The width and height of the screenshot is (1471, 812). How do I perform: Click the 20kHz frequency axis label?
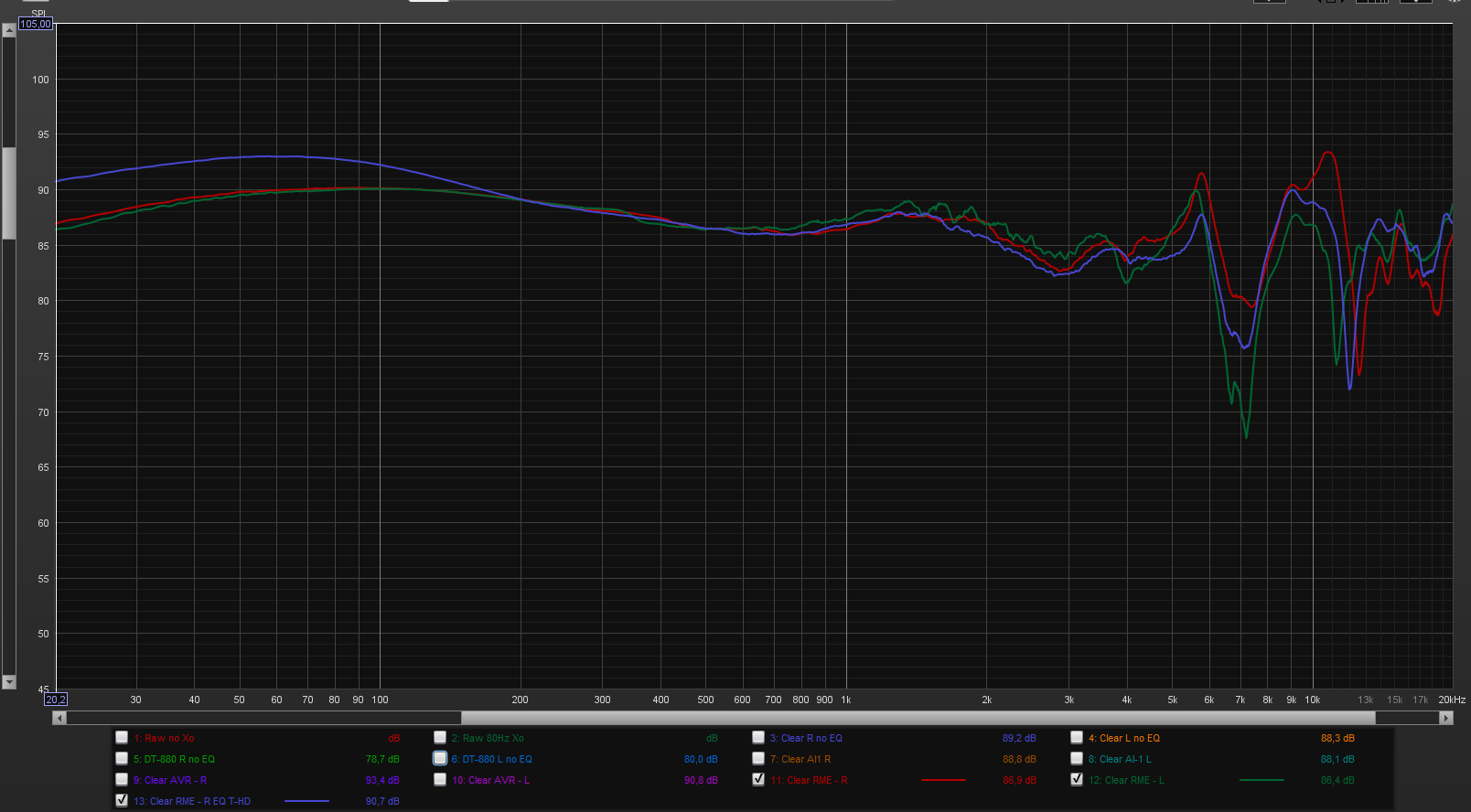pos(1452,700)
